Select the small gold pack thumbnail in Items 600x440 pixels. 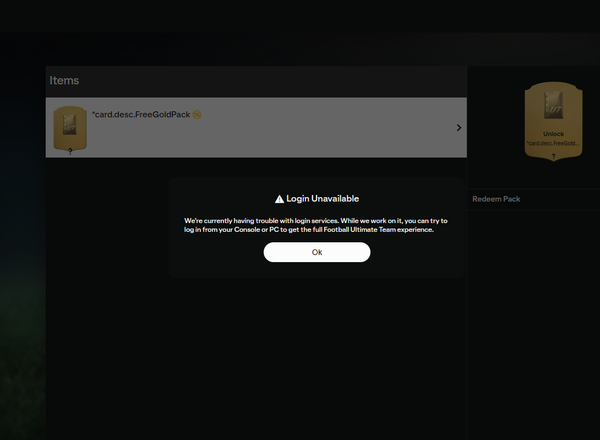pyautogui.click(x=69, y=127)
